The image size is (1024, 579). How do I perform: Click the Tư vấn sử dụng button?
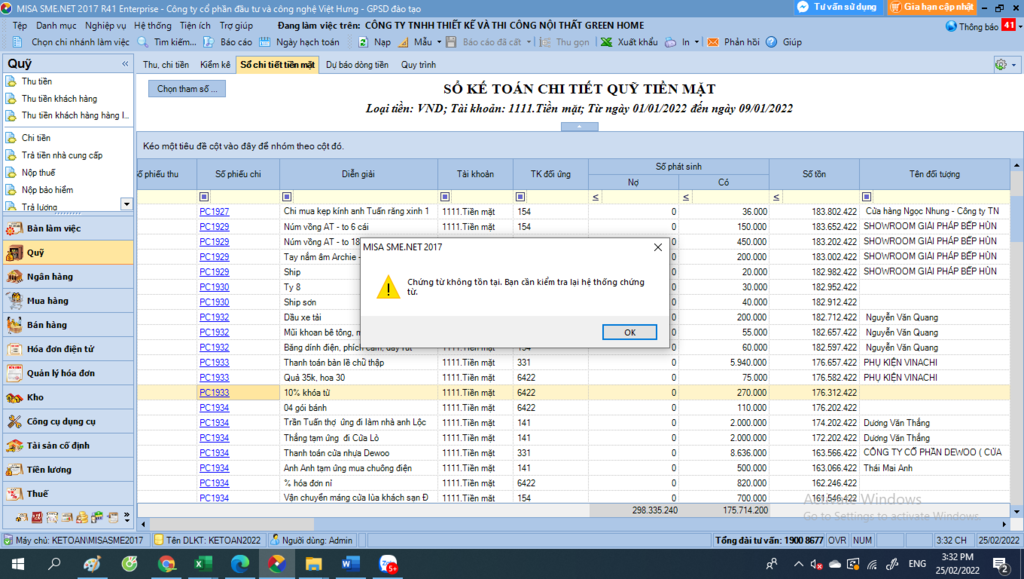click(837, 7)
